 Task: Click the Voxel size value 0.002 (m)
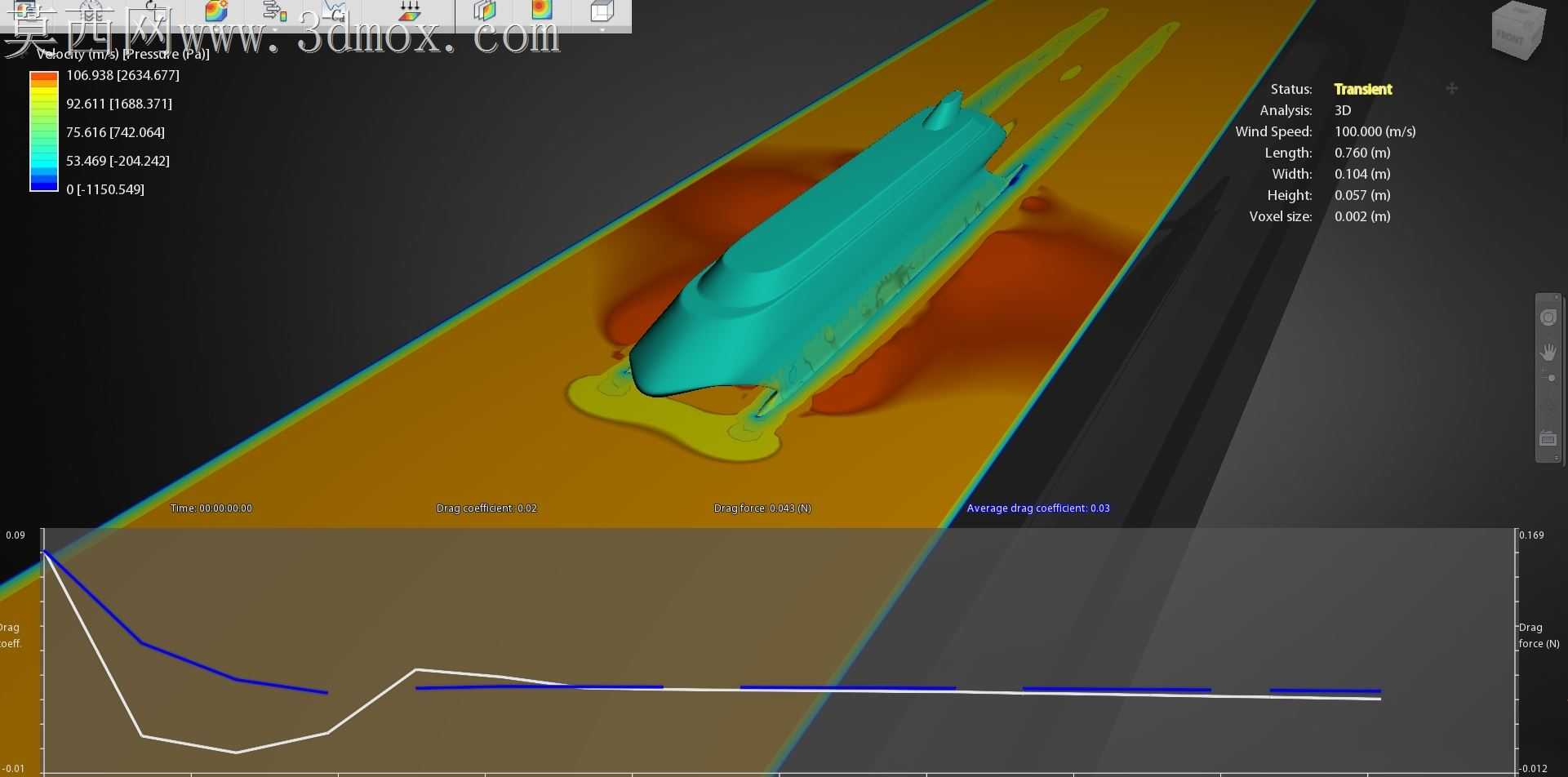(x=1362, y=216)
